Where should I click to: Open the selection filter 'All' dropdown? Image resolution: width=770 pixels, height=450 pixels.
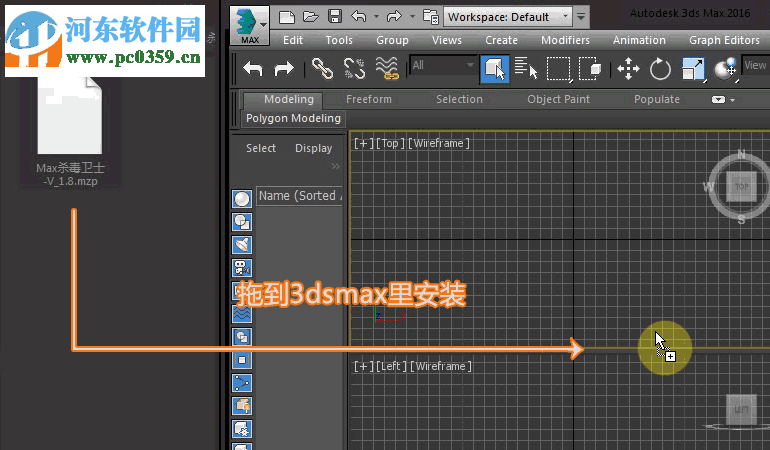click(443, 66)
